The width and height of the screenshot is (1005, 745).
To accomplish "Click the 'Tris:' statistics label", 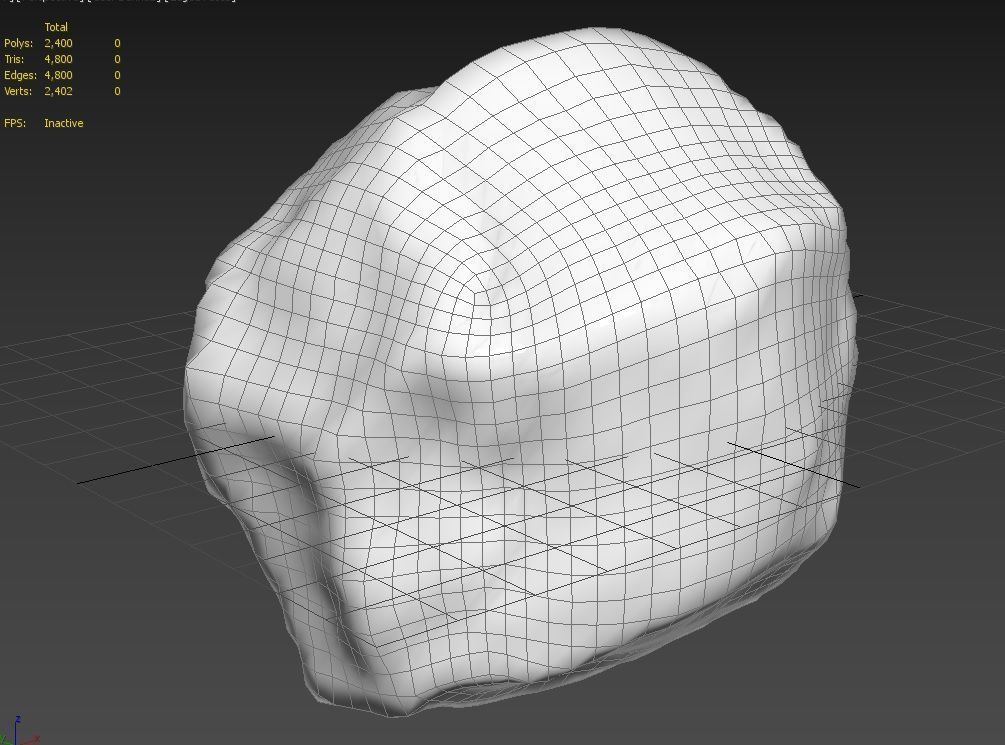I will coord(14,59).
